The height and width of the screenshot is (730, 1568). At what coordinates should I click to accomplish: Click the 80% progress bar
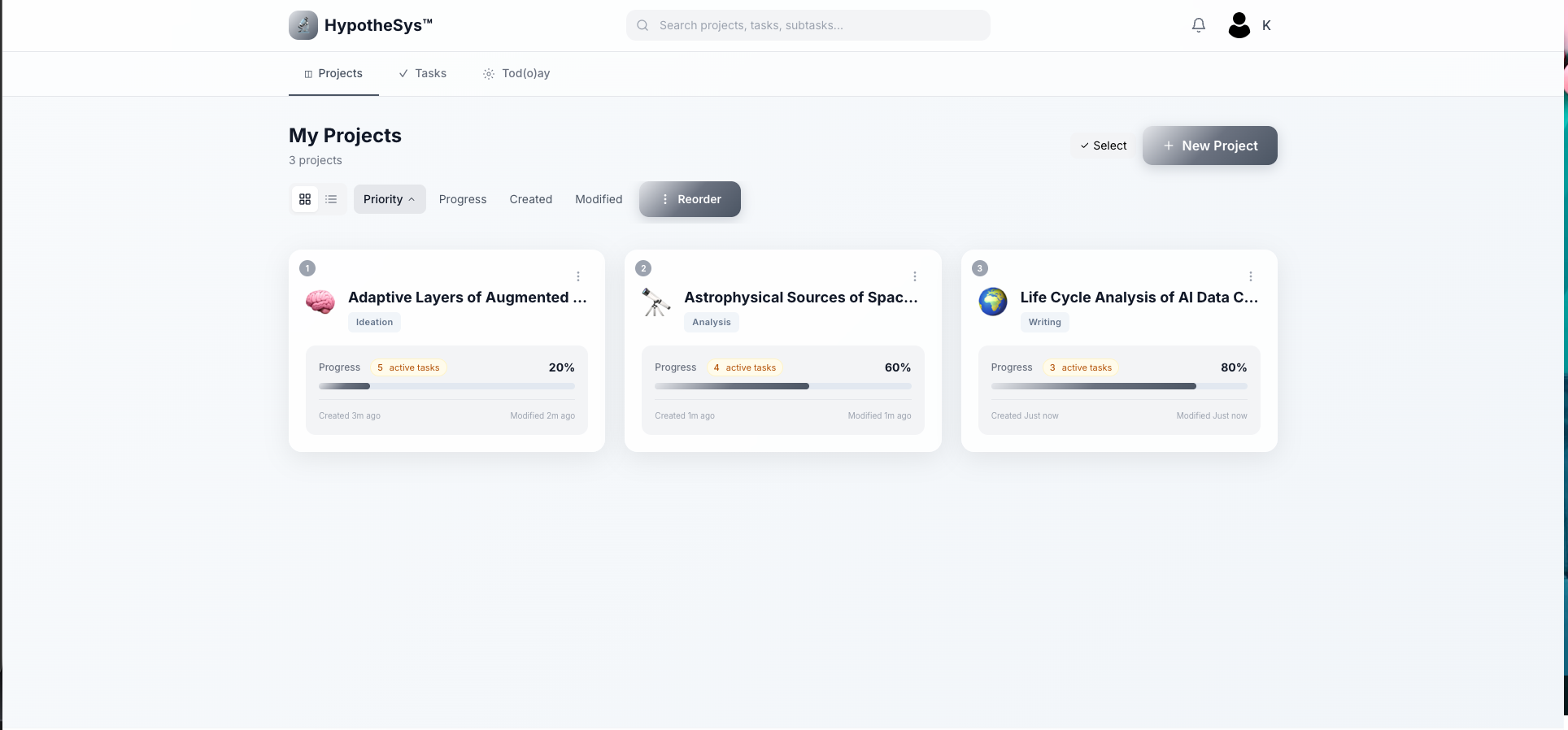coord(1119,386)
